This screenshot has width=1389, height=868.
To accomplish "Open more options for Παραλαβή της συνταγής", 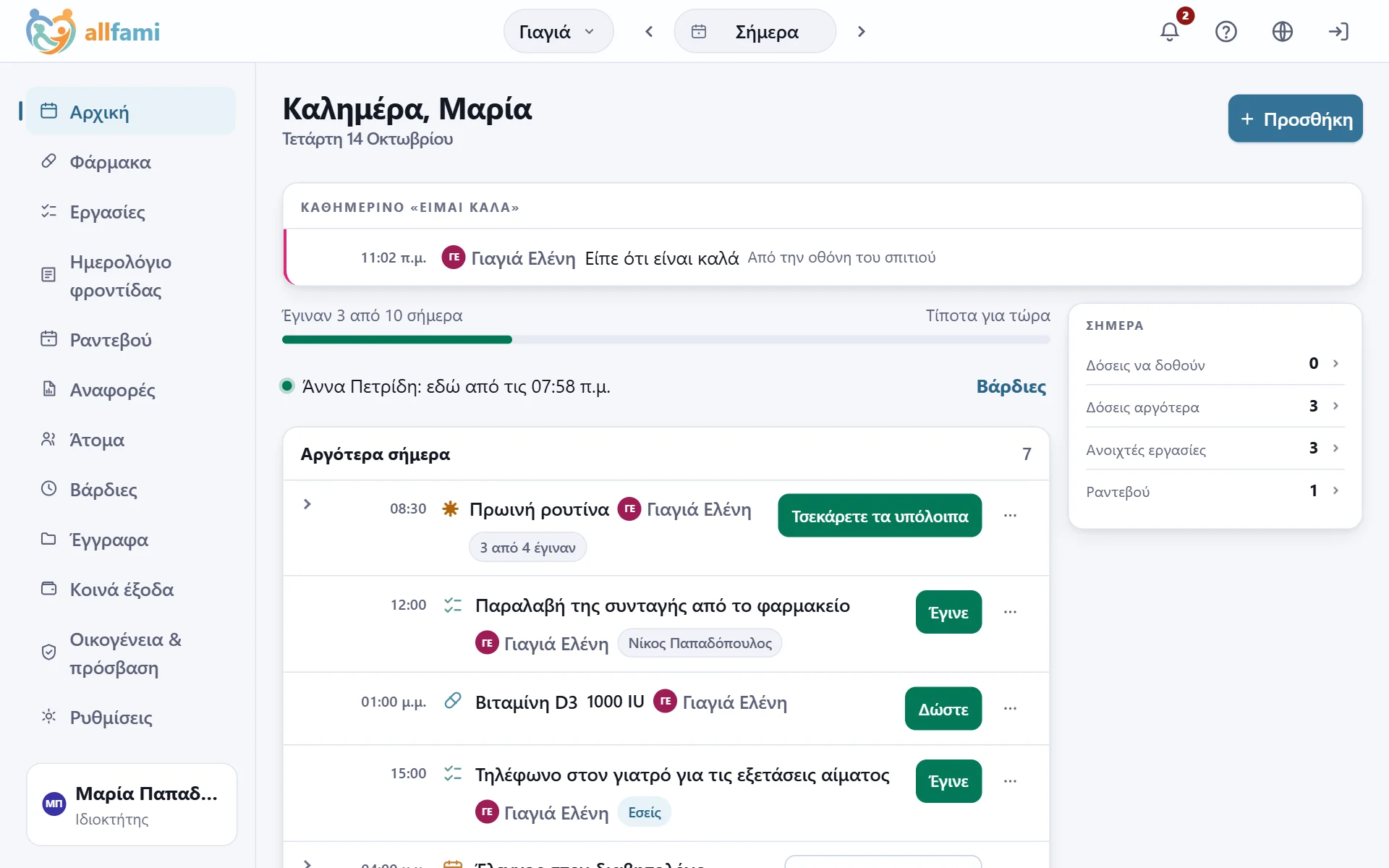I will pos(1011,612).
